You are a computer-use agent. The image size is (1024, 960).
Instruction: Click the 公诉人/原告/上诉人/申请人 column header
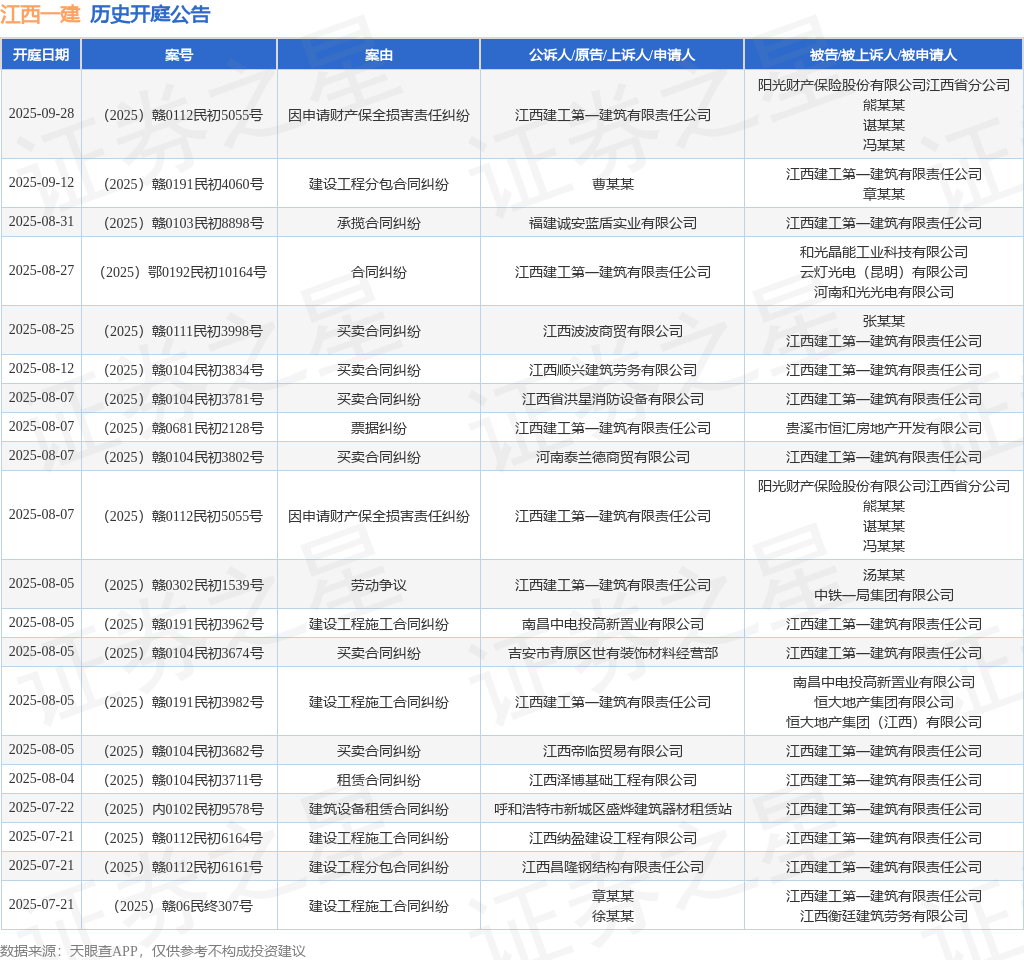612,55
